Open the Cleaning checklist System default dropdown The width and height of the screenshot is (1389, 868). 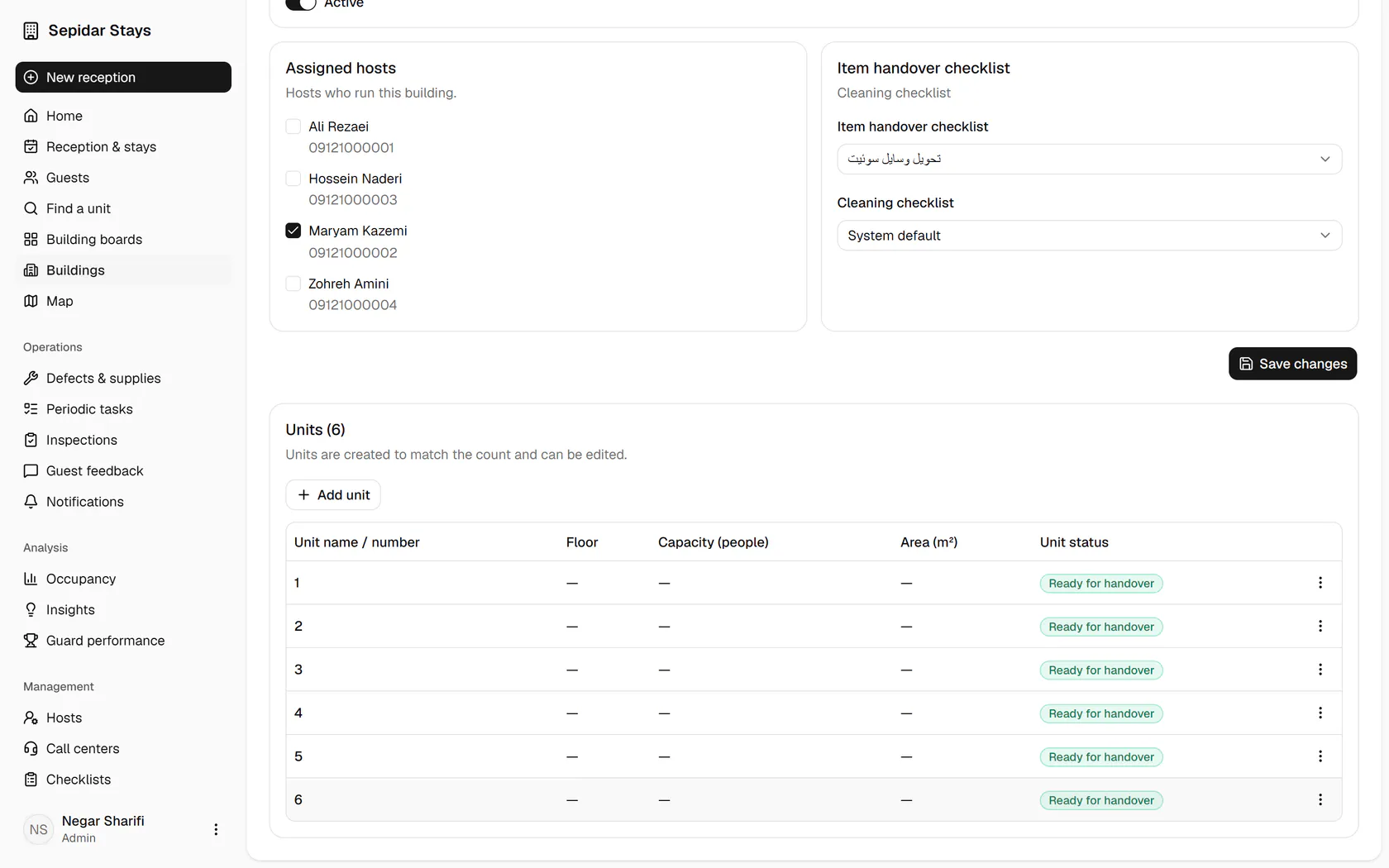pyautogui.click(x=1089, y=236)
